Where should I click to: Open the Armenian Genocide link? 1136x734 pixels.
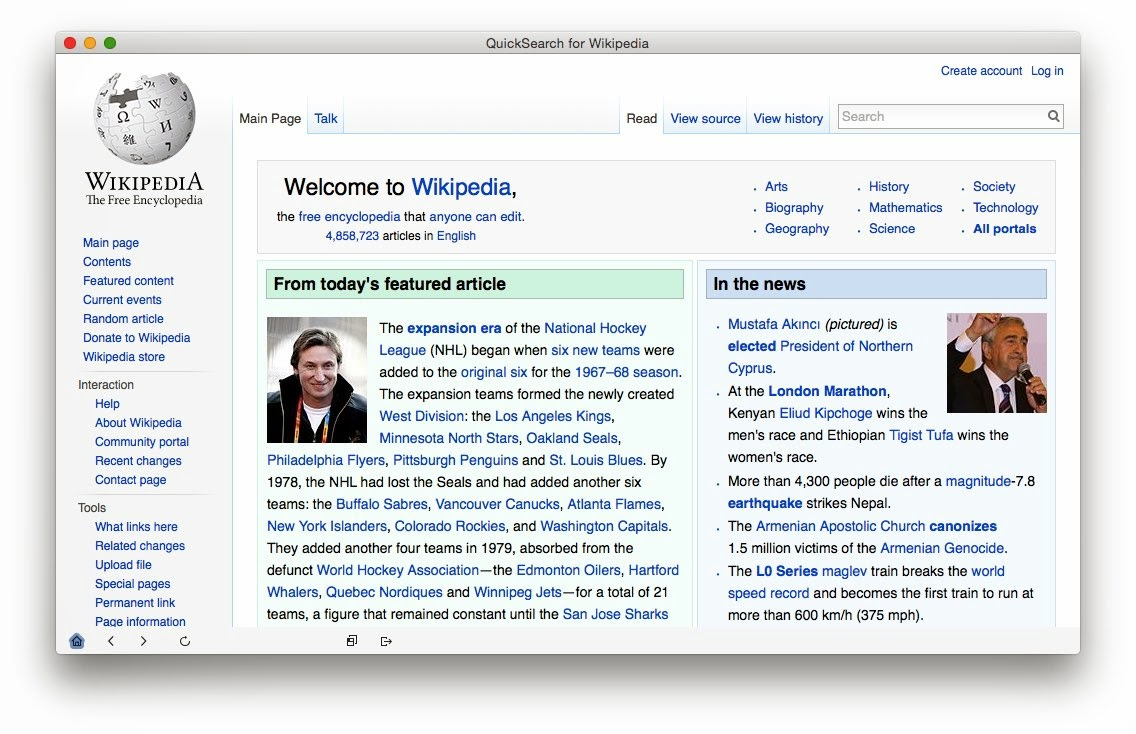(942, 549)
